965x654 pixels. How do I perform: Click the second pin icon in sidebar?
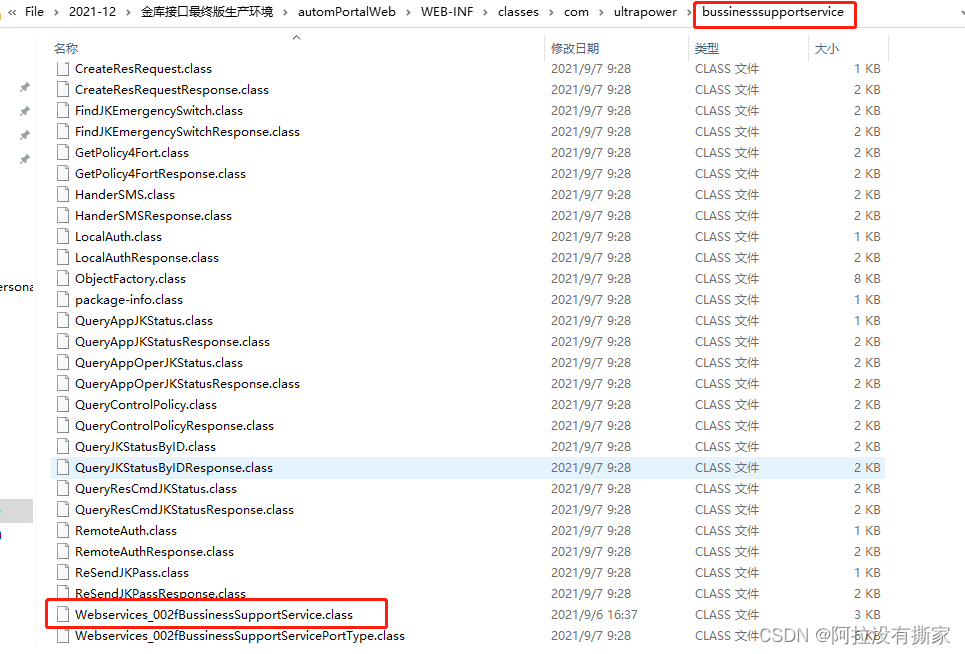click(x=25, y=111)
